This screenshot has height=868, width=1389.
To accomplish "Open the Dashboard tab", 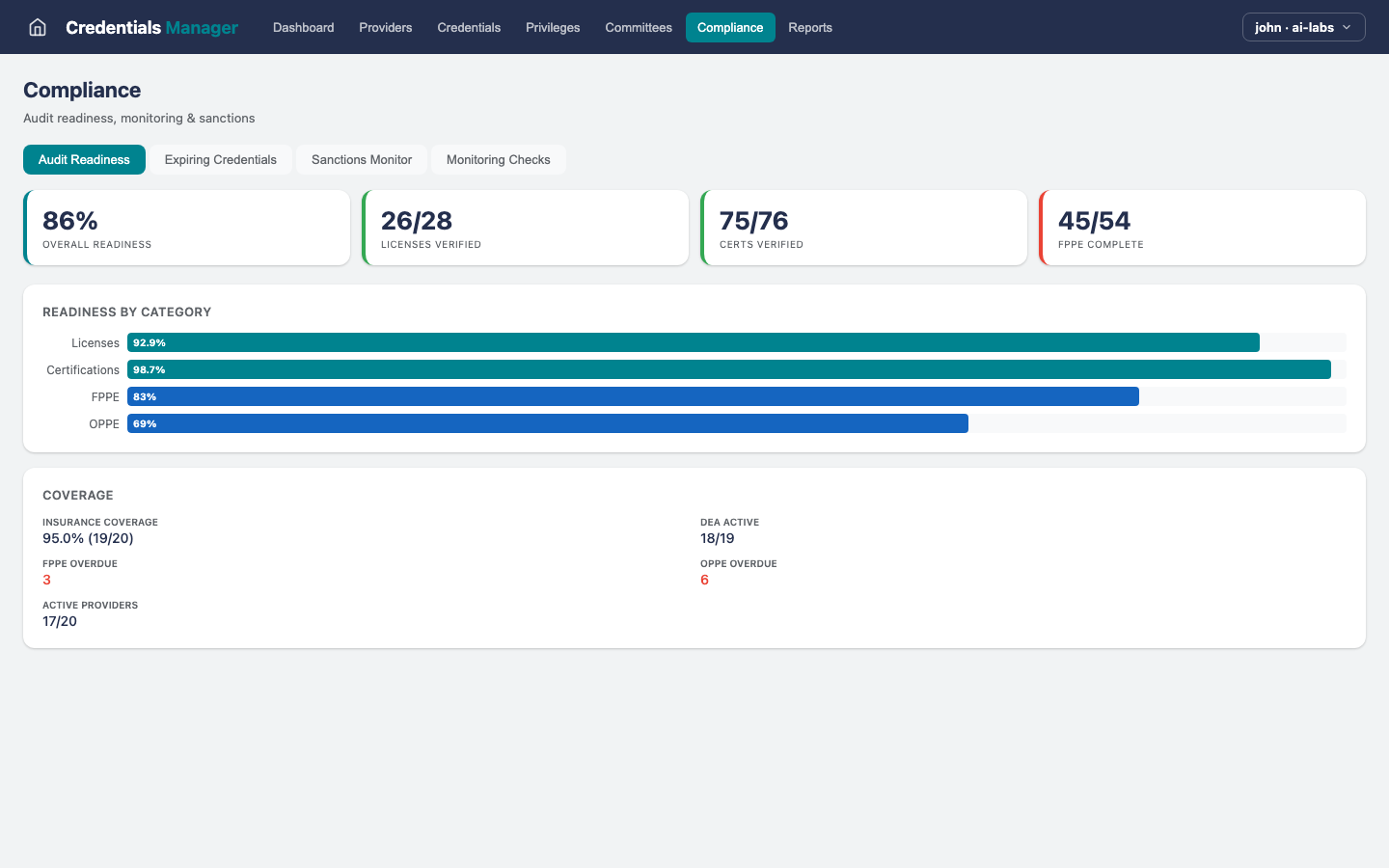I will 303,27.
